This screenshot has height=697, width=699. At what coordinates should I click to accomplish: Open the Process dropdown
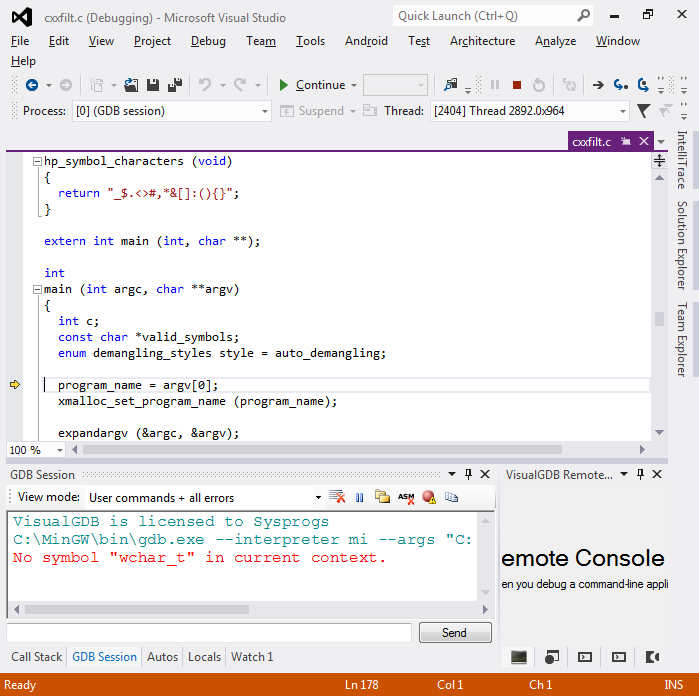click(x=265, y=111)
